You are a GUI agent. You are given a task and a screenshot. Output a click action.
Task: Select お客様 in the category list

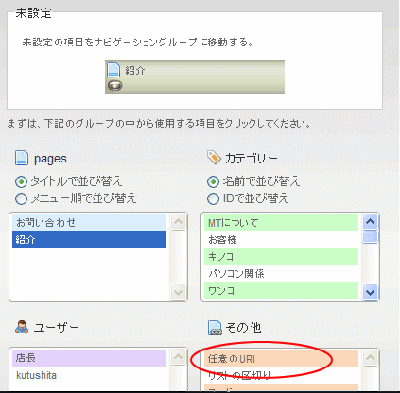pyautogui.click(x=281, y=240)
